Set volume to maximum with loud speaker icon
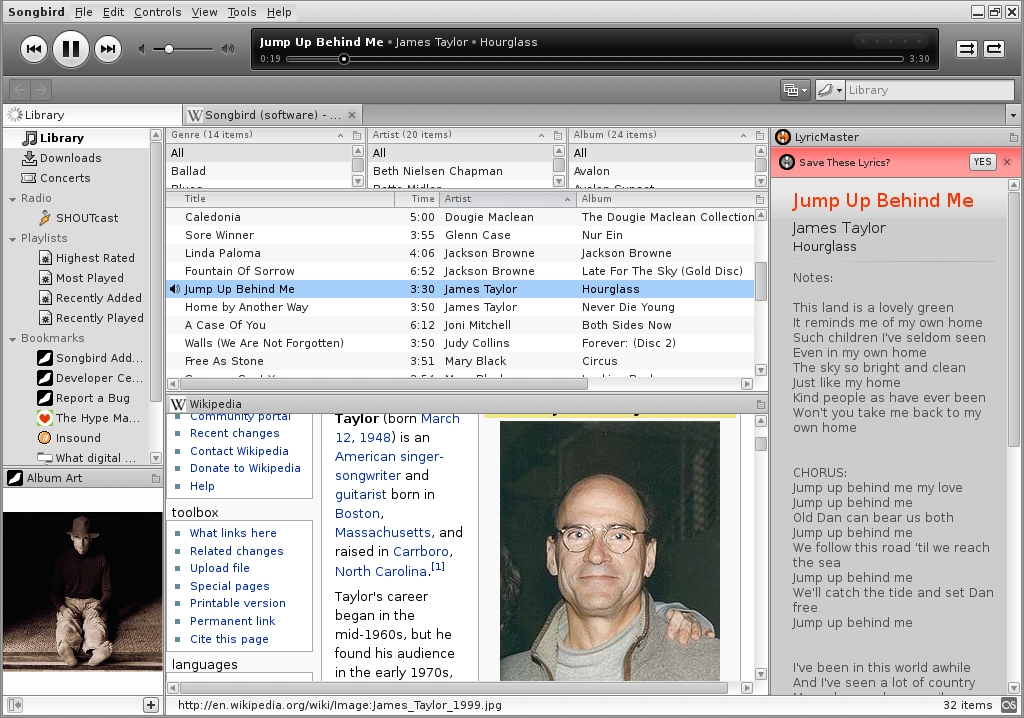 pos(228,49)
